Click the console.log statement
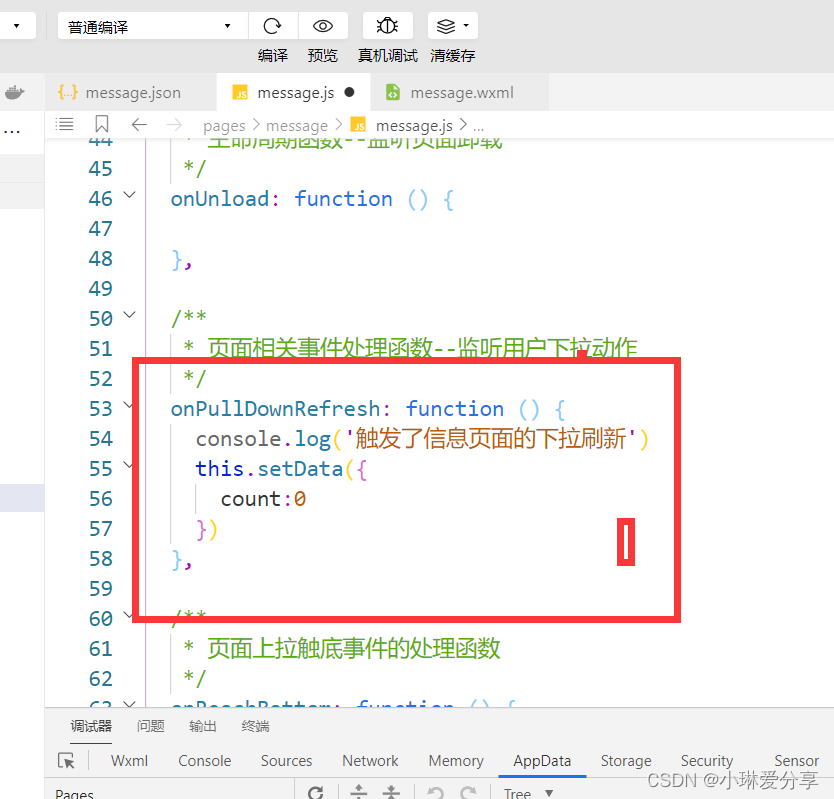The width and height of the screenshot is (834, 799). pos(422,439)
